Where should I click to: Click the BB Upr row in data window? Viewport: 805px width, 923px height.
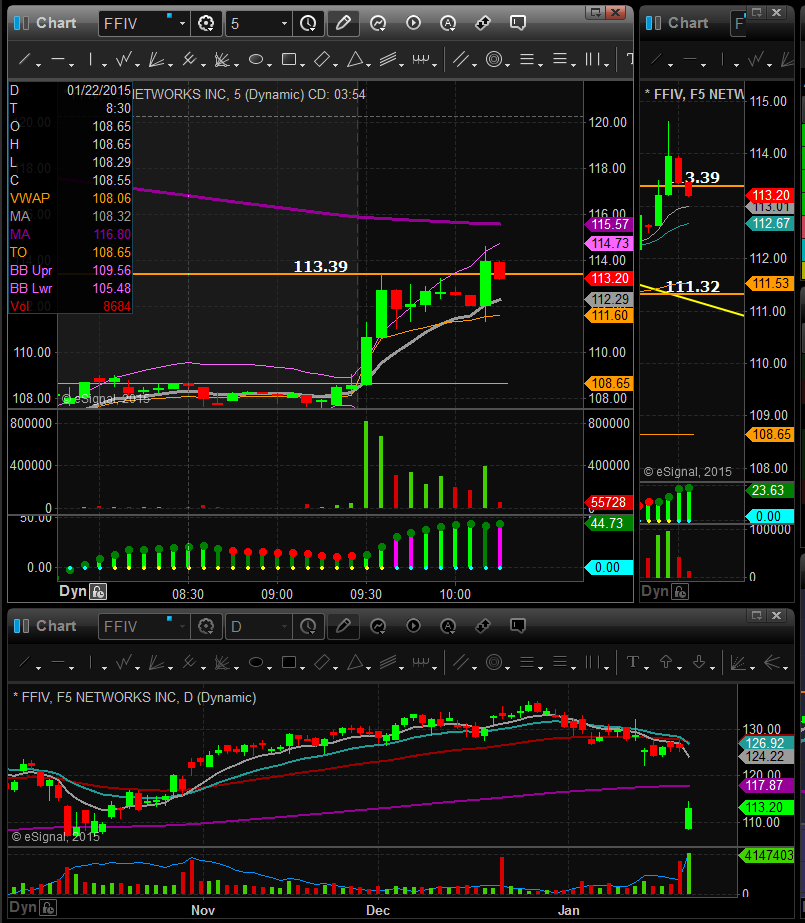pyautogui.click(x=70, y=270)
